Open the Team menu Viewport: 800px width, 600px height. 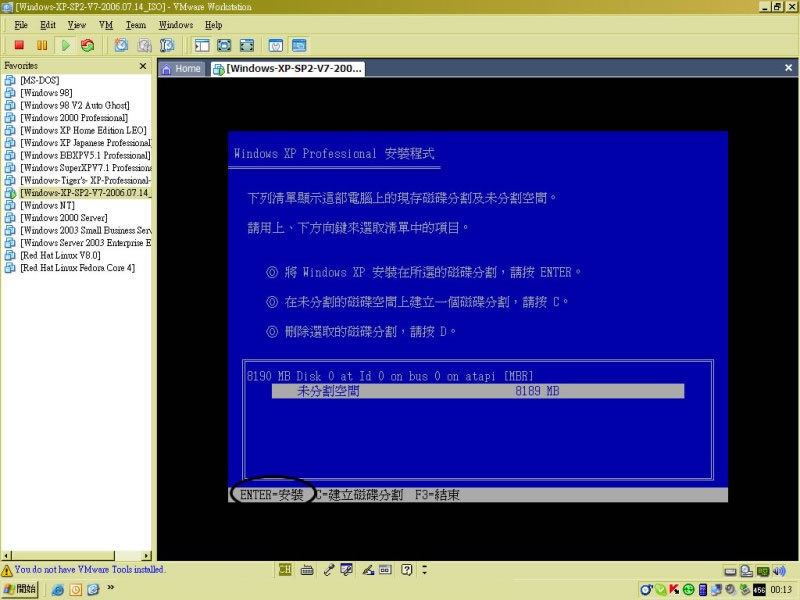point(136,24)
